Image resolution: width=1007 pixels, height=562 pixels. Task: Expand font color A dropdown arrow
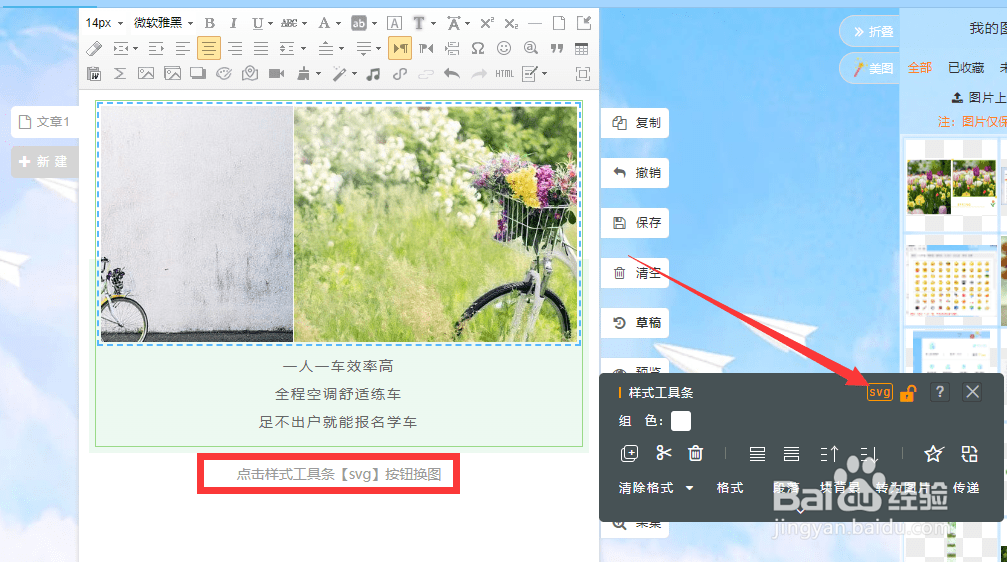pyautogui.click(x=338, y=23)
